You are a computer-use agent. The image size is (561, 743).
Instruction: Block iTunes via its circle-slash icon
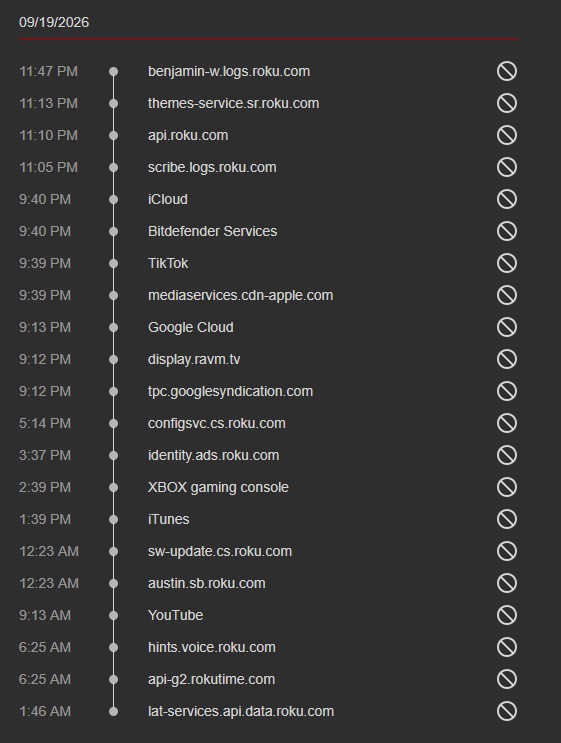507,519
